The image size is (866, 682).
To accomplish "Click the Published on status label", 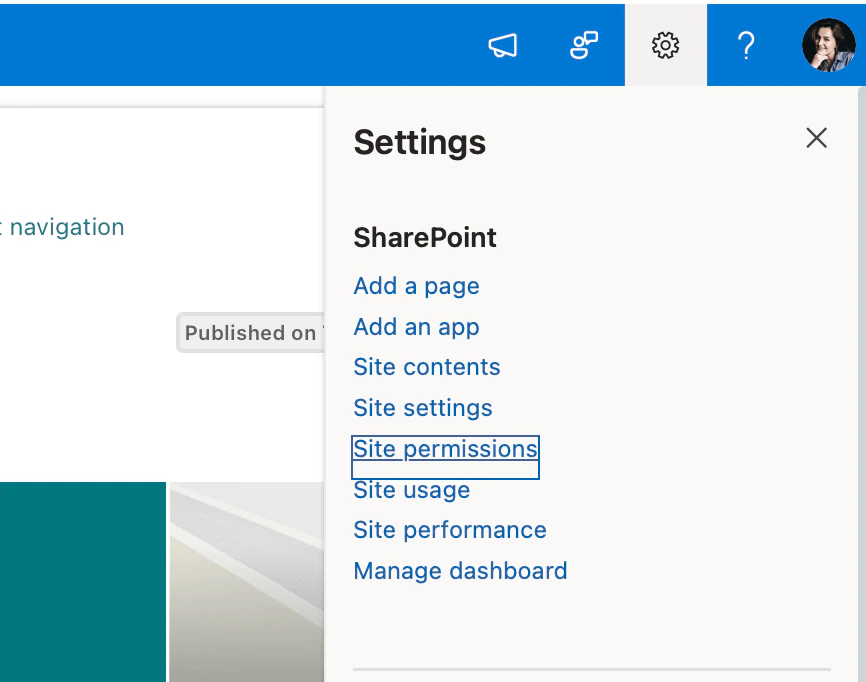I will click(x=250, y=332).
